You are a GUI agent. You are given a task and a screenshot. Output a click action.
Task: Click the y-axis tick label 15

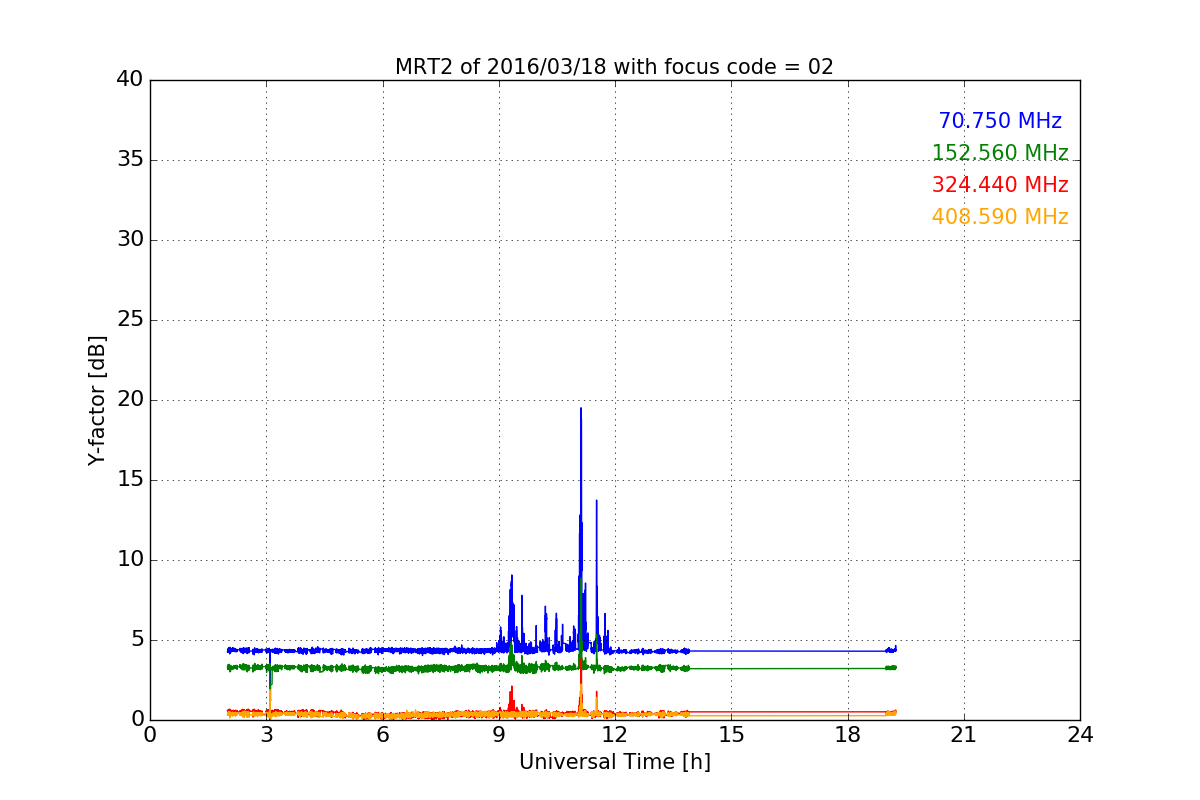[130, 480]
